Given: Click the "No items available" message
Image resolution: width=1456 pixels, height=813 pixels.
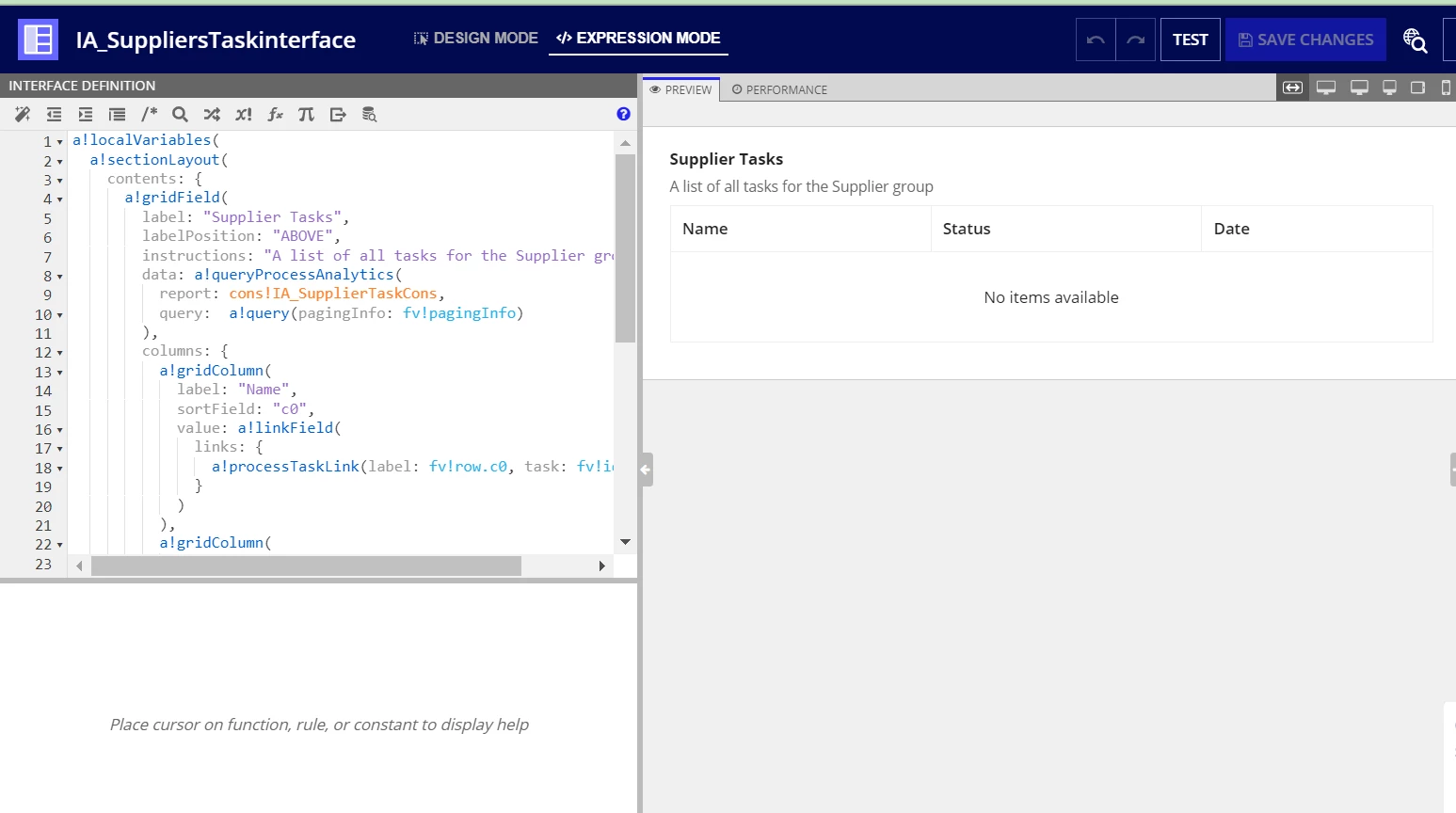Looking at the screenshot, I should (1051, 297).
